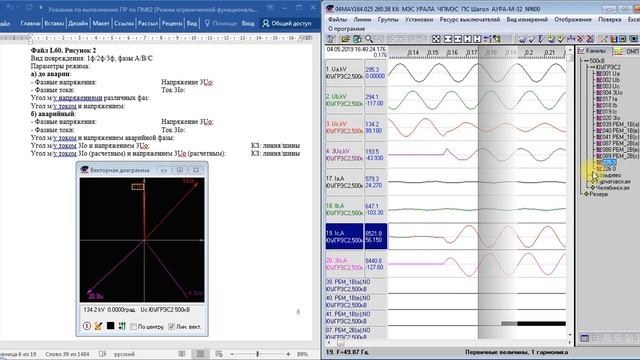
Task: Click the circled S icon in vector diagram
Action: [87, 326]
